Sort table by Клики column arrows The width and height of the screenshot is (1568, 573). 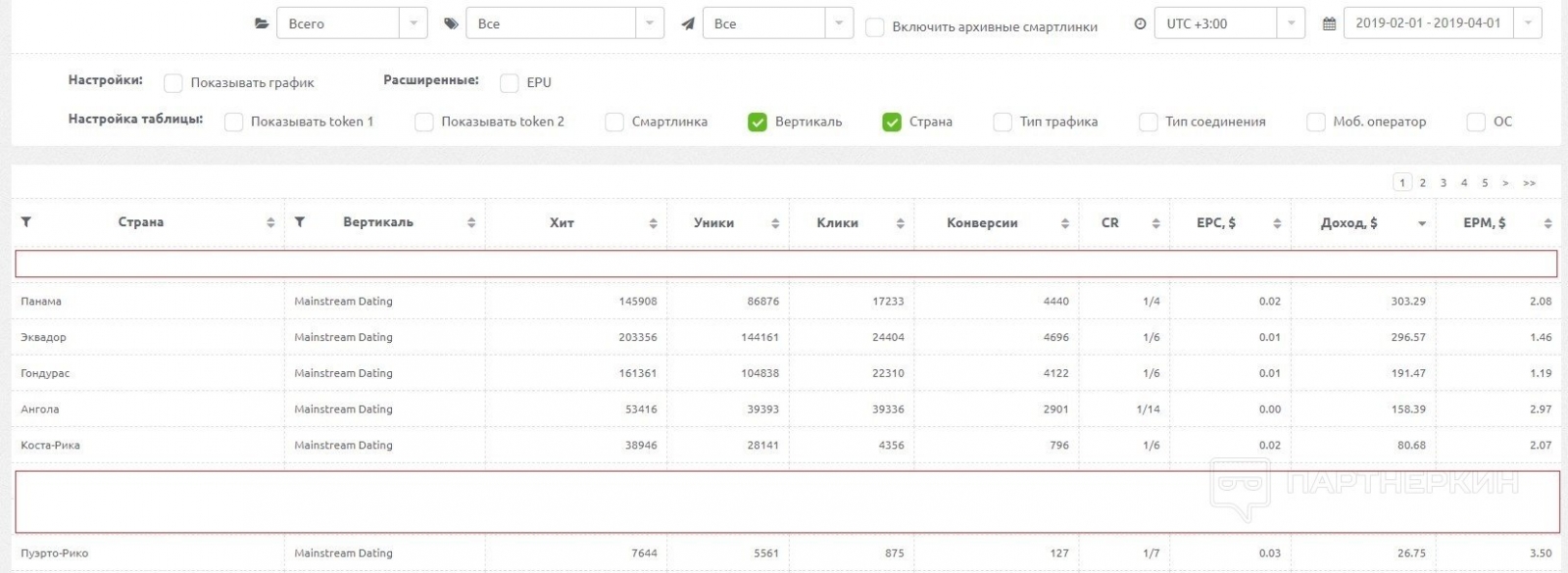900,223
